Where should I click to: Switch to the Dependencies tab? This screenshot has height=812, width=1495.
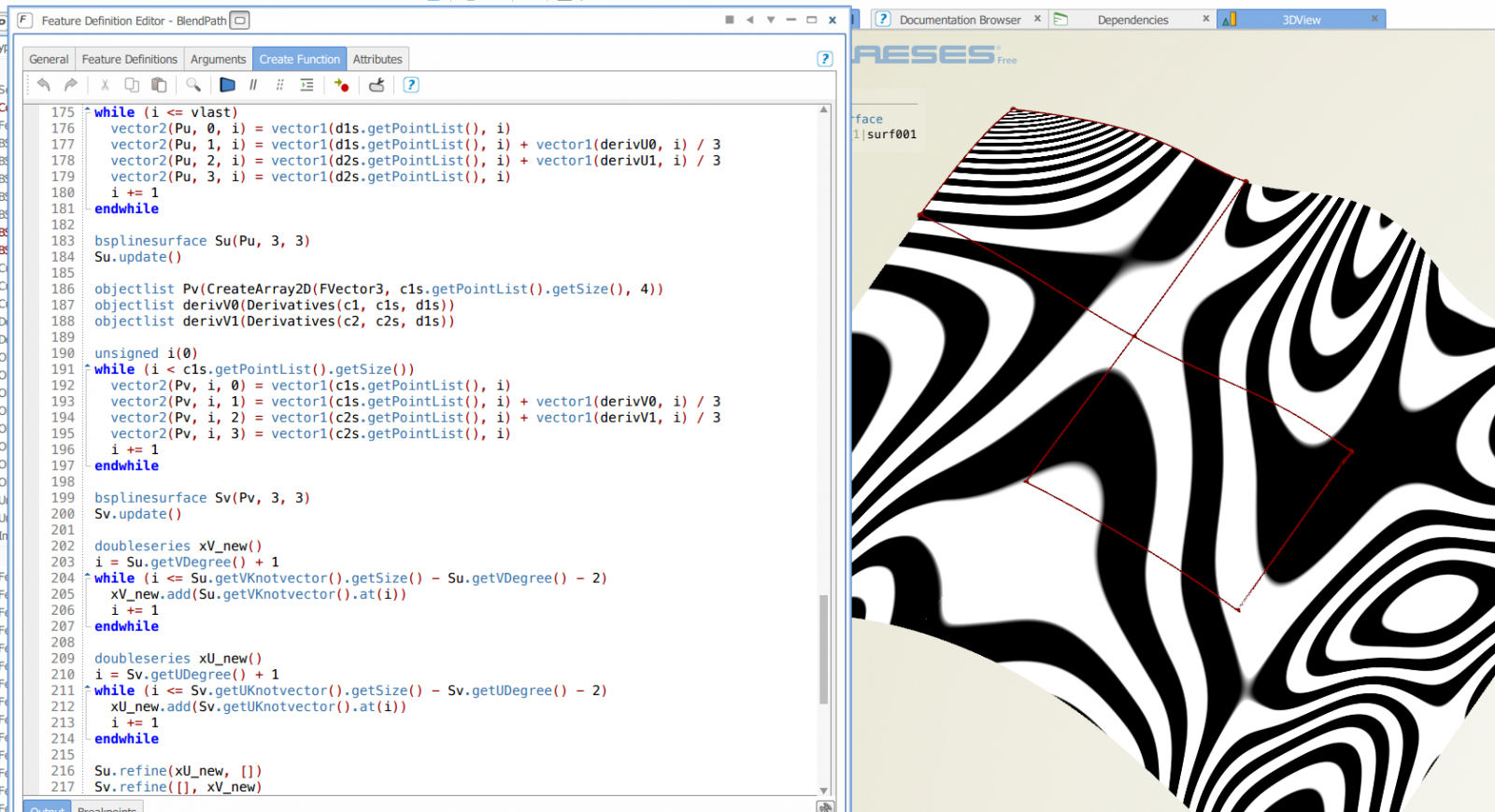point(1132,20)
